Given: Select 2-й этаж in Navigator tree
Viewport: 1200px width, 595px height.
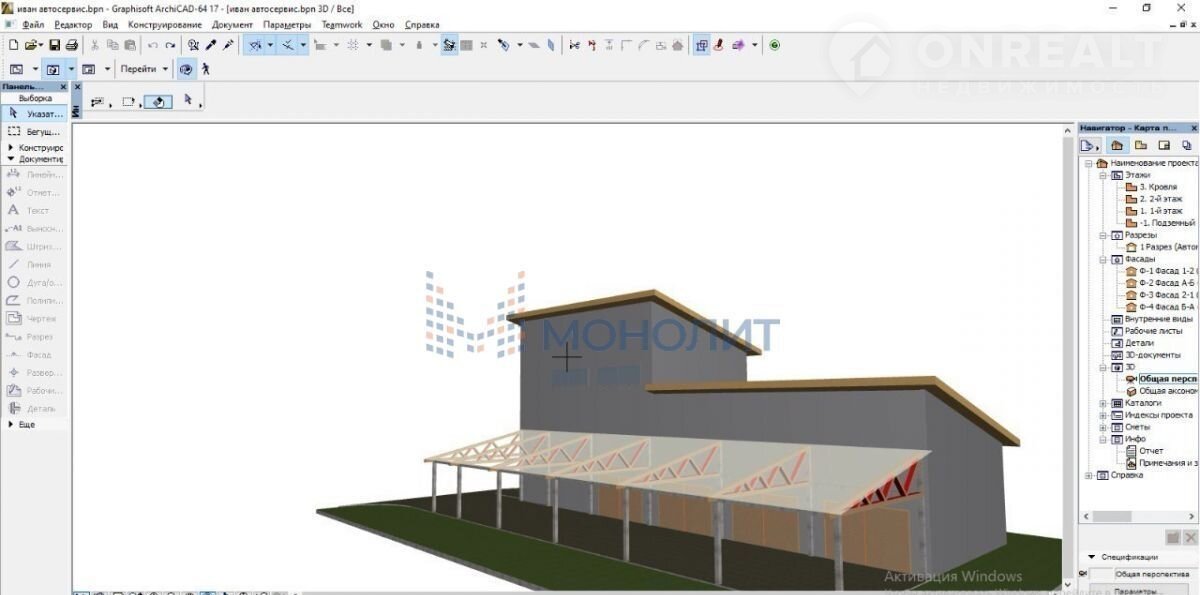Looking at the screenshot, I should click(1159, 199).
